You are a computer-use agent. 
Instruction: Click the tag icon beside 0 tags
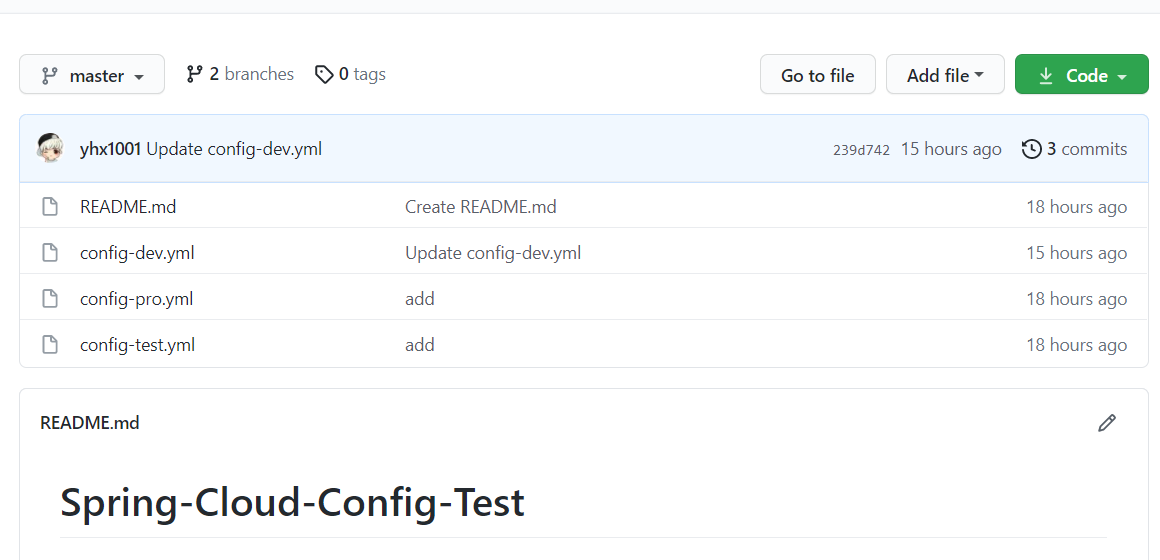point(323,75)
